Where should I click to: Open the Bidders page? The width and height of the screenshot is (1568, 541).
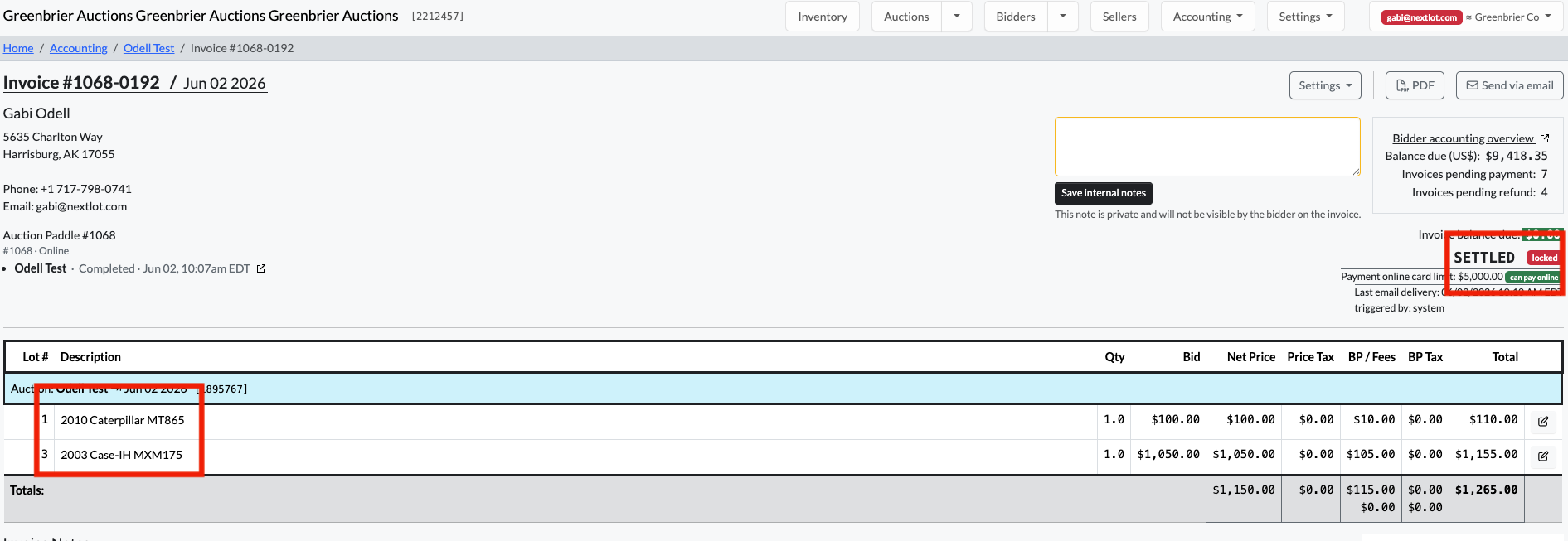(x=1016, y=17)
